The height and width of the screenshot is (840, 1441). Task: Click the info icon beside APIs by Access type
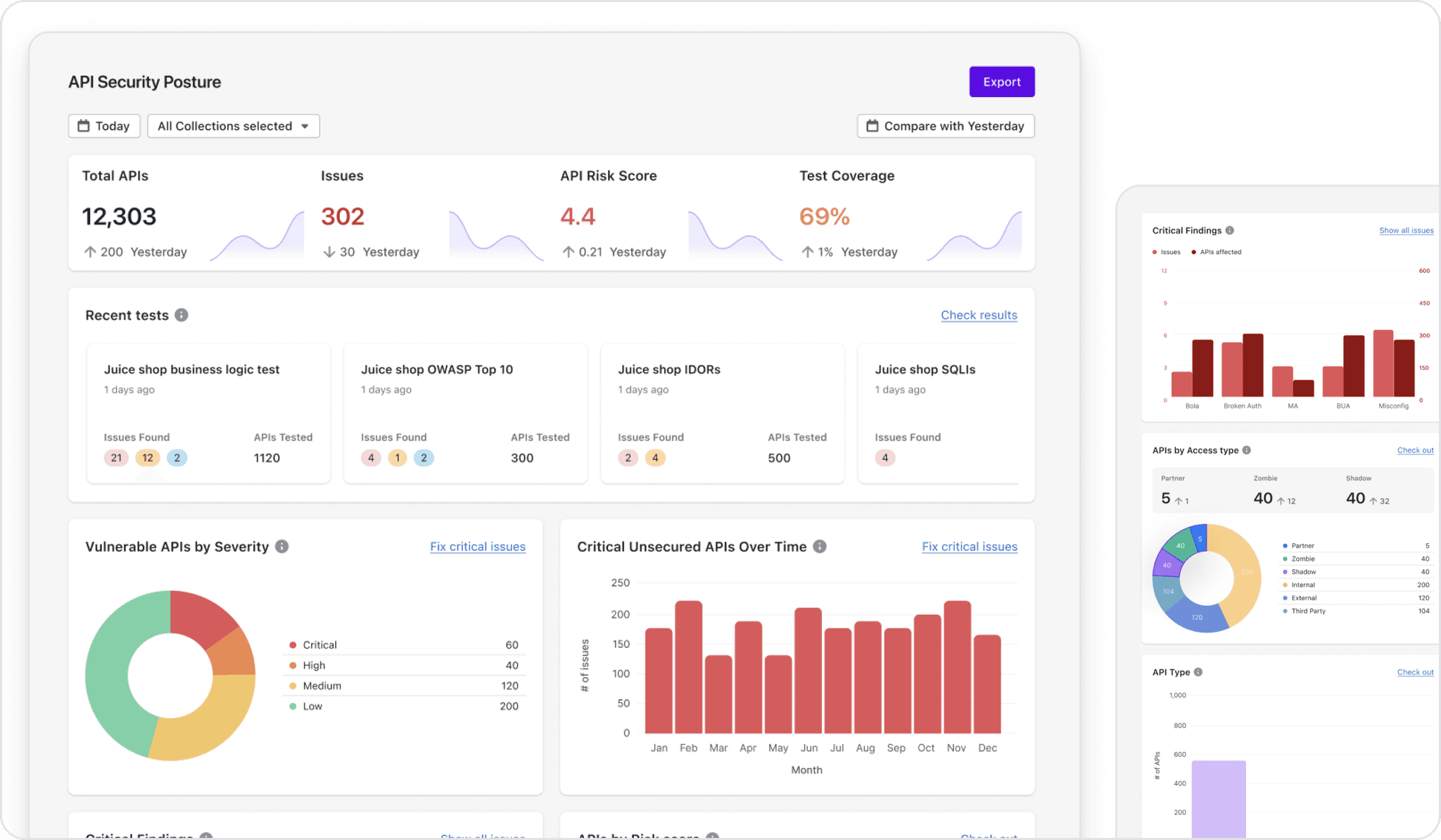click(x=1247, y=450)
